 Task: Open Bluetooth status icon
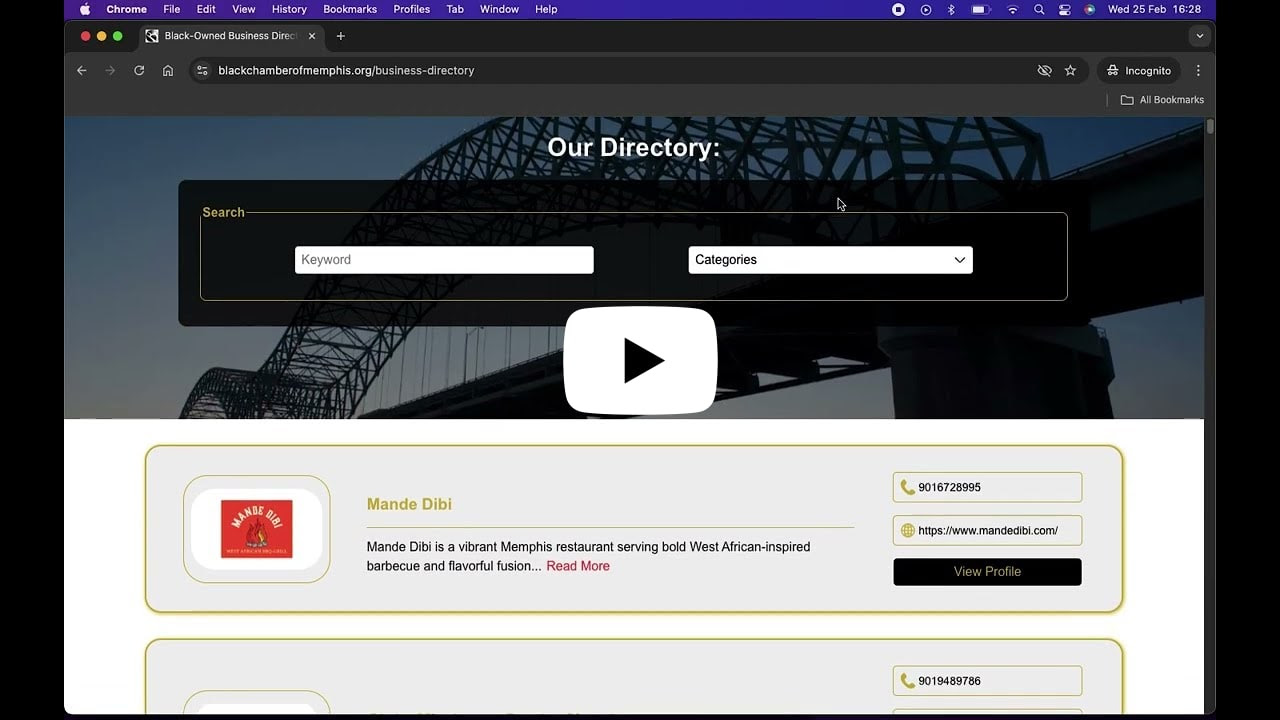(x=951, y=9)
